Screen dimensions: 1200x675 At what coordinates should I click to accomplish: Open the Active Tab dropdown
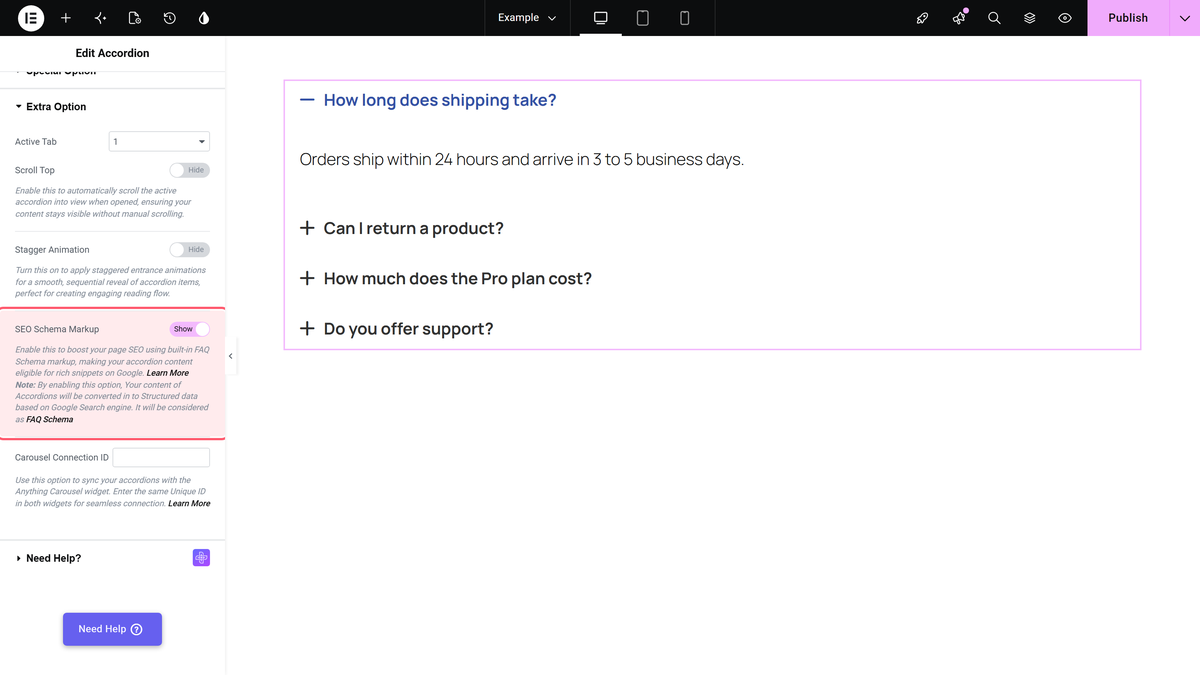159,142
